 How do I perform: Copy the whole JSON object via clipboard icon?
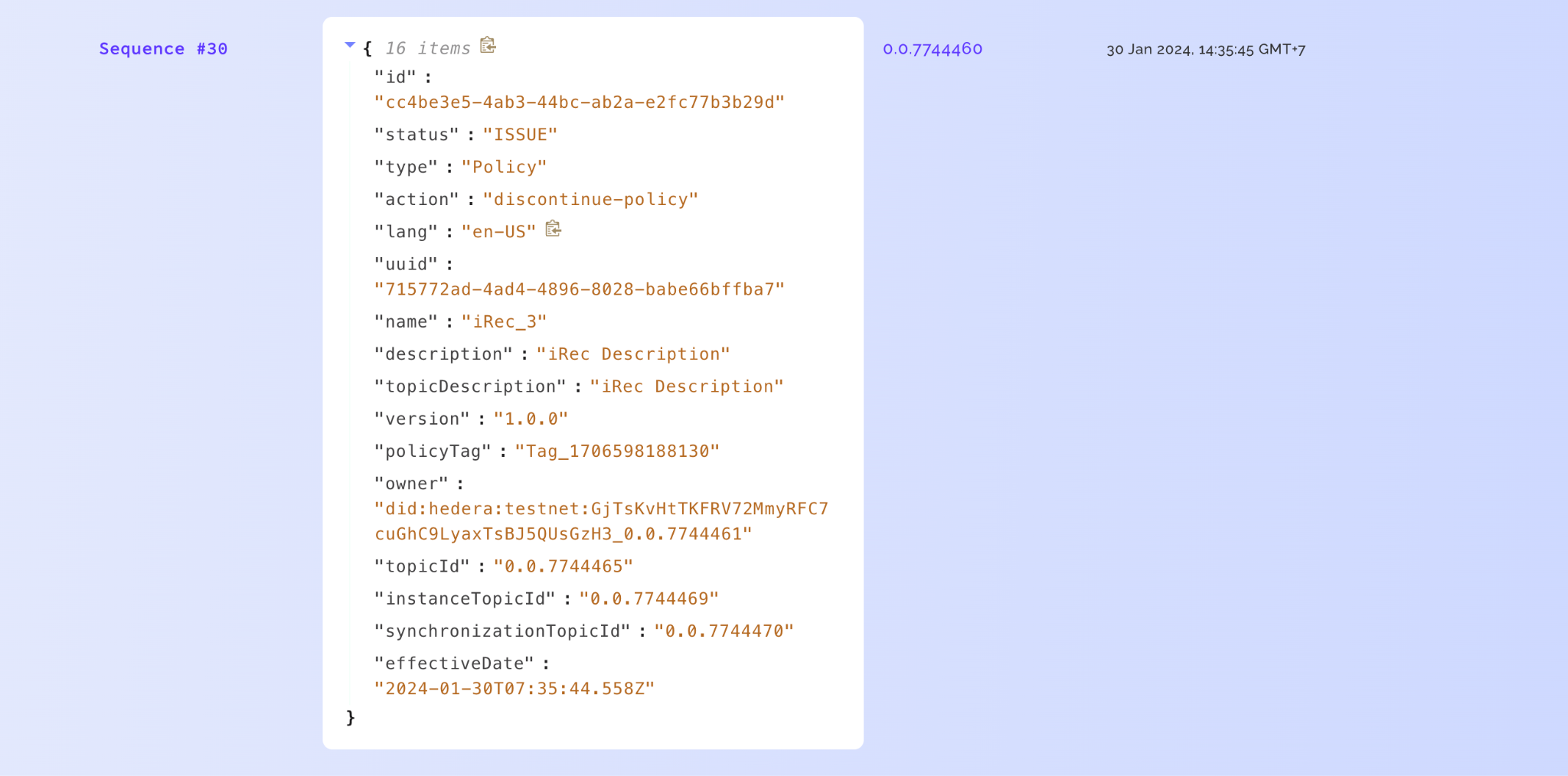pyautogui.click(x=488, y=46)
